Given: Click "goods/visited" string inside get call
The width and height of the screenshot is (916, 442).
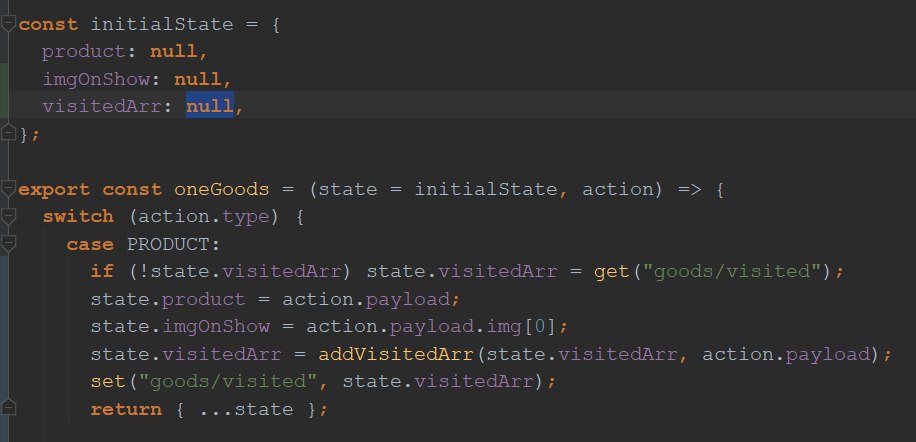Looking at the screenshot, I should [x=731, y=272].
